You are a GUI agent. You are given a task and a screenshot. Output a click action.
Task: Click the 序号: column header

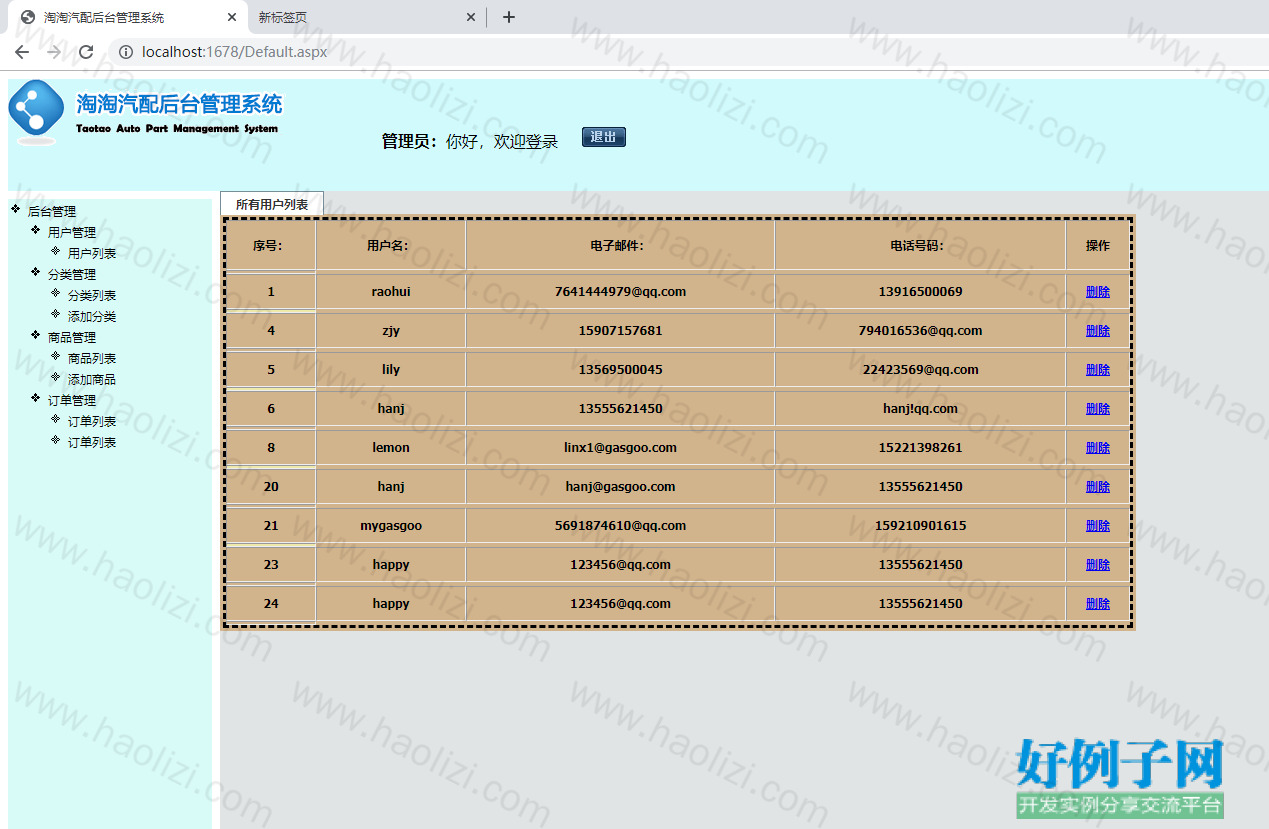pos(270,245)
